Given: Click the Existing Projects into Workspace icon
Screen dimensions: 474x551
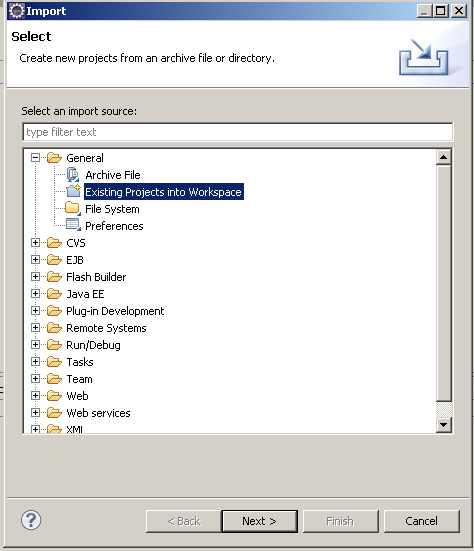Looking at the screenshot, I should (x=73, y=191).
